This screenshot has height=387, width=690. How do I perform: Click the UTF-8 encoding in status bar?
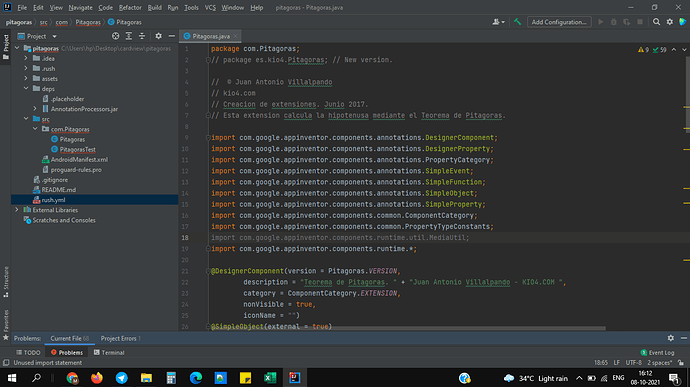(x=633, y=363)
